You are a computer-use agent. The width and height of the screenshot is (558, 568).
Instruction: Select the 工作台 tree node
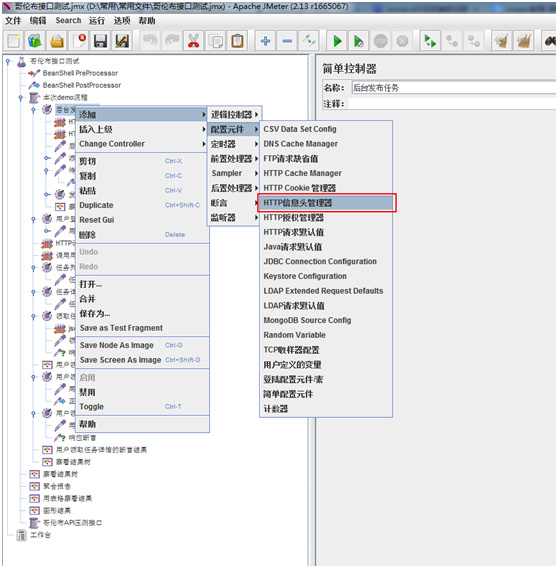[x=40, y=535]
